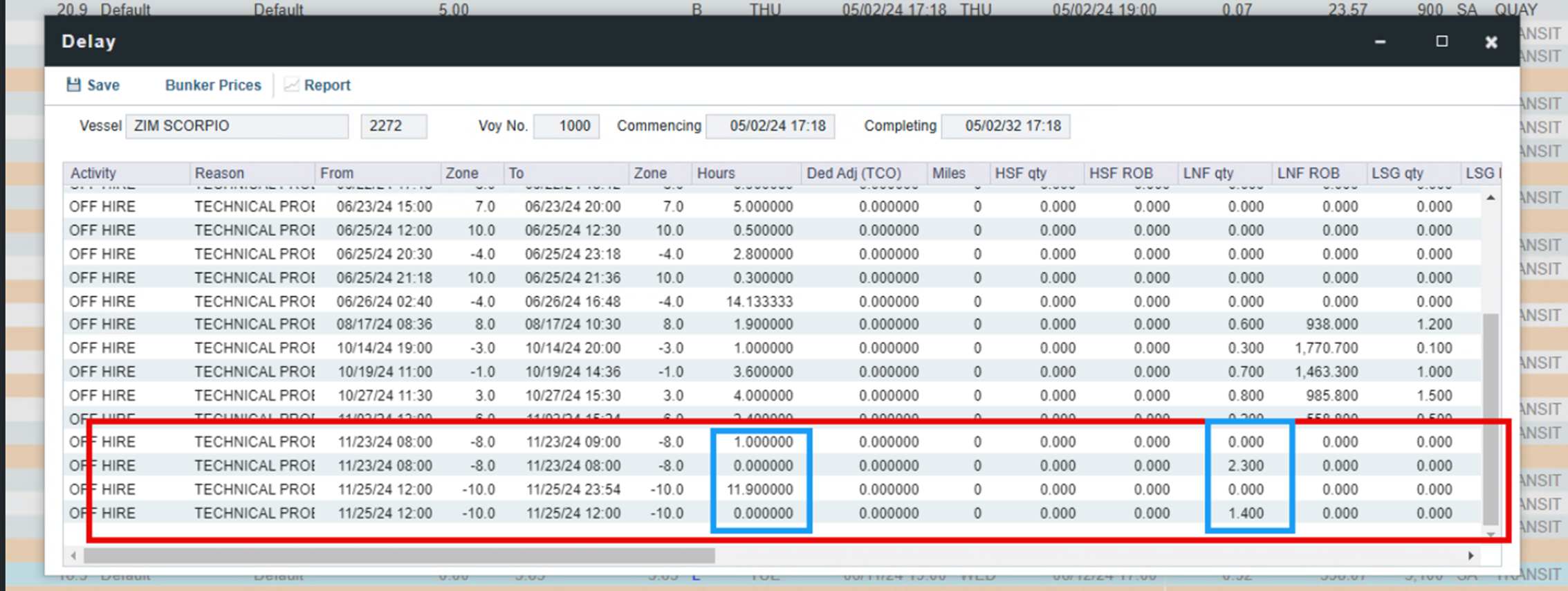Click the 2.300 LNF qty cell
The width and height of the screenshot is (1568, 591).
(1245, 466)
